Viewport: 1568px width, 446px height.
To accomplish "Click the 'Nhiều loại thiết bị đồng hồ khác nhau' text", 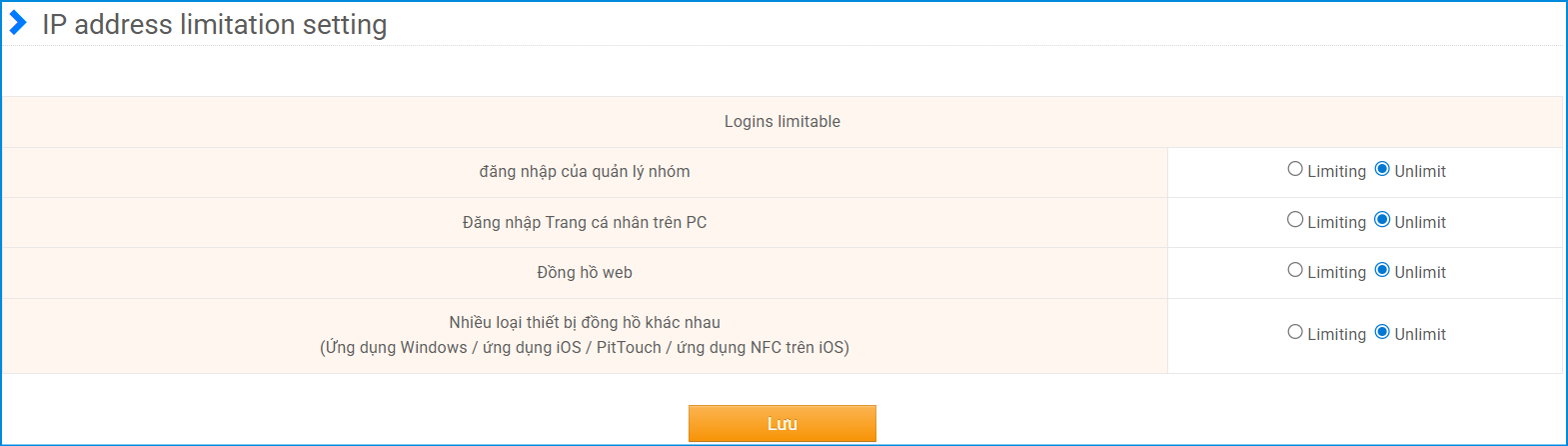I will [x=585, y=322].
